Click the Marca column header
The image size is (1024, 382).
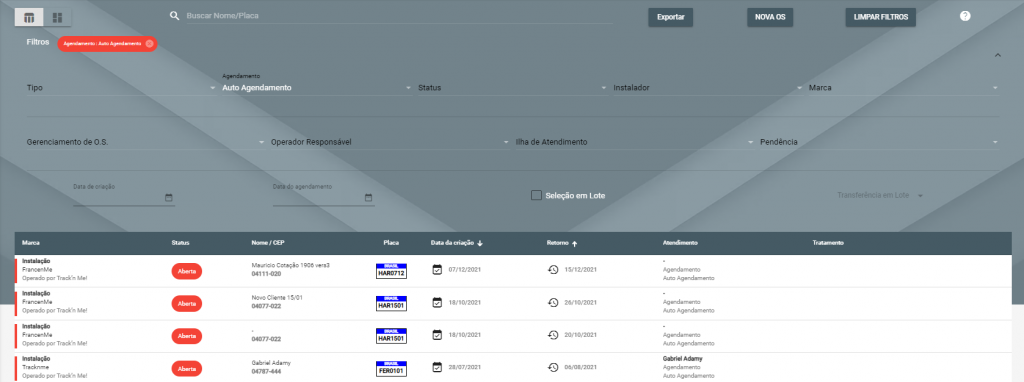click(31, 243)
